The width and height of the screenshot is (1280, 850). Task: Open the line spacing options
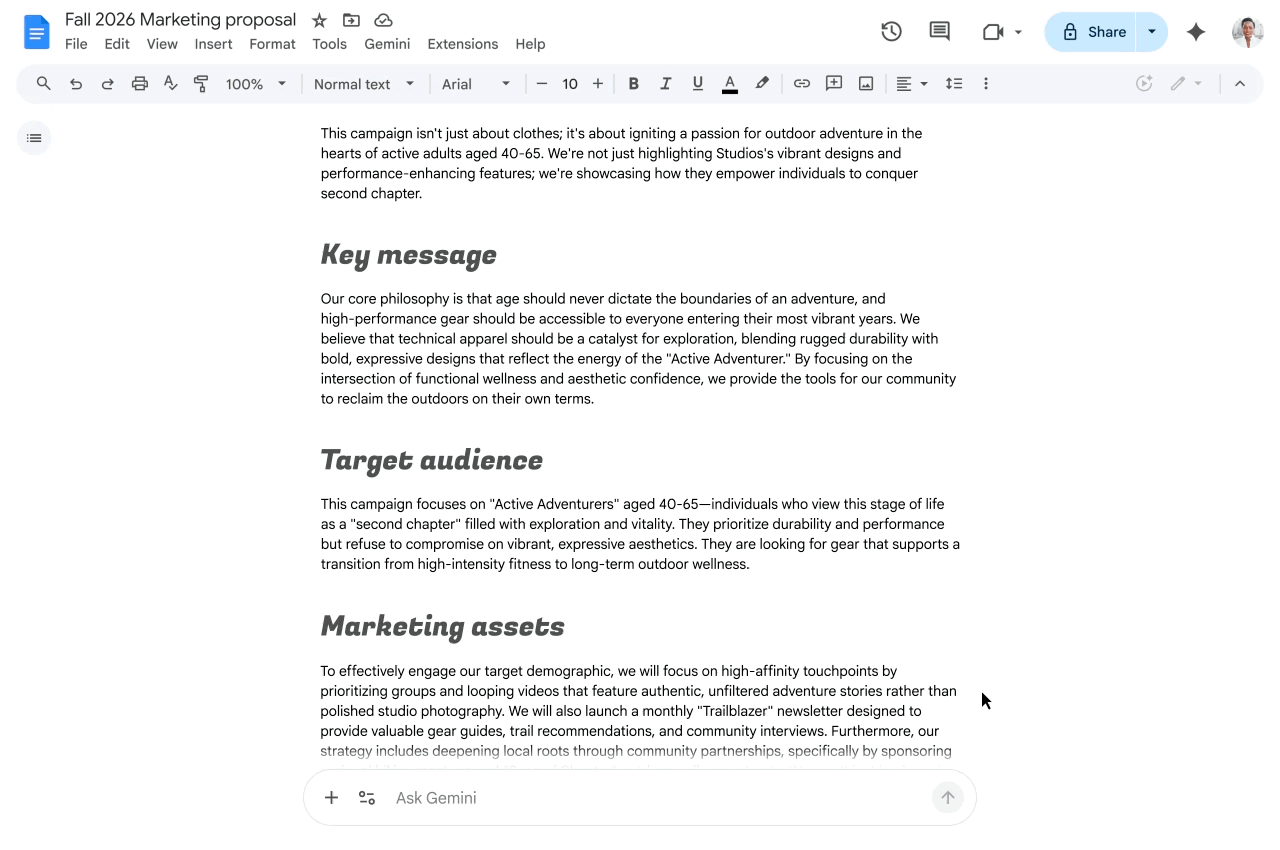tap(954, 84)
